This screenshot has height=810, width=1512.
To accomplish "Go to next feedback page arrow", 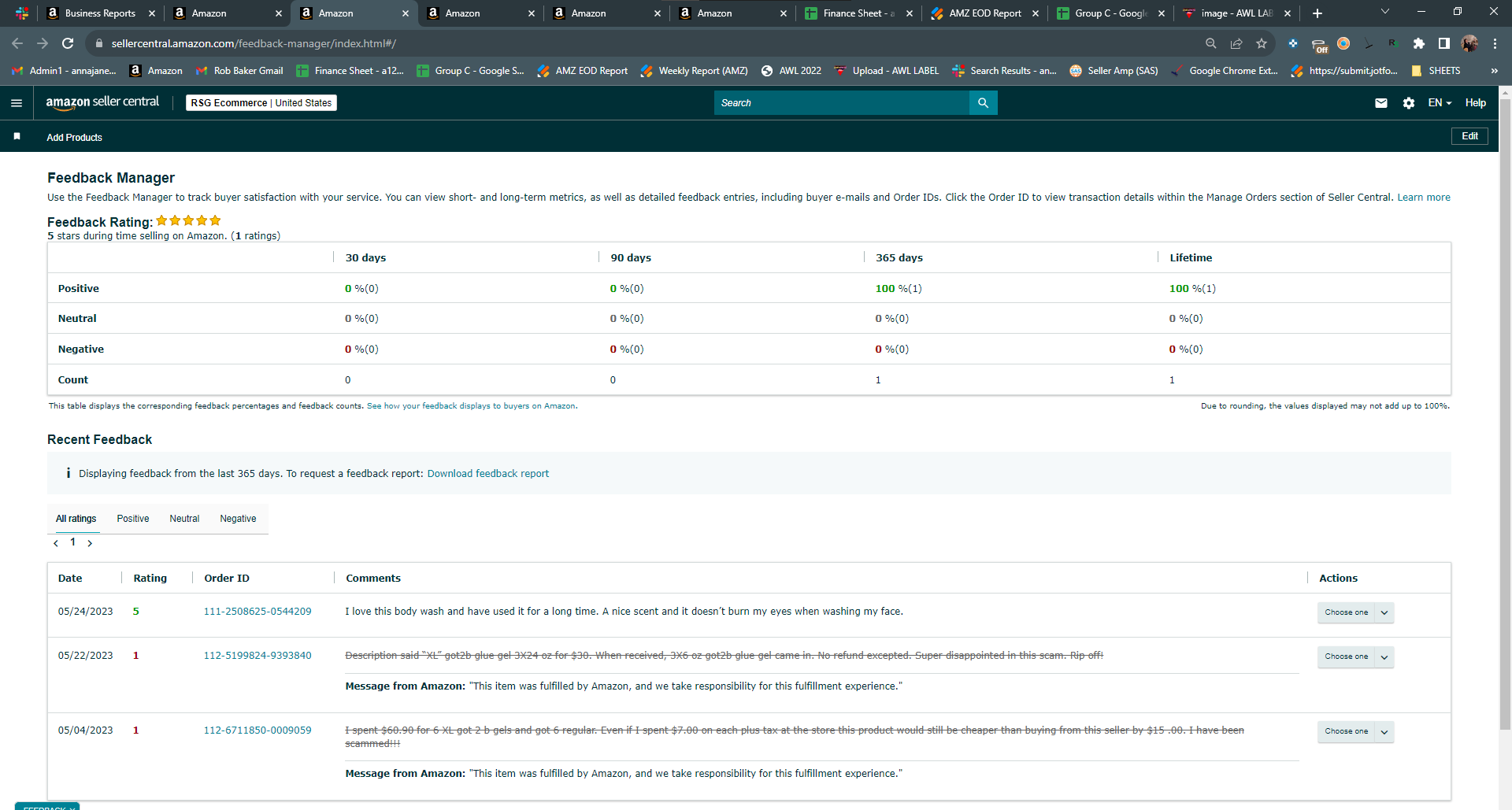I will click(90, 543).
